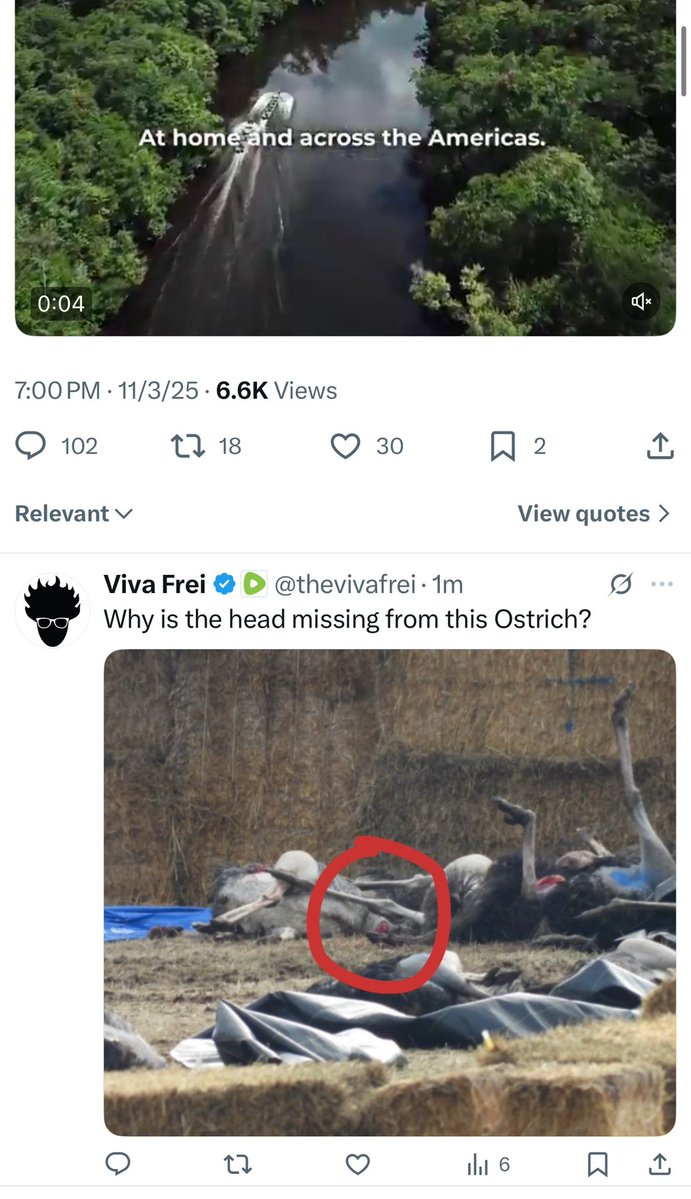The image size is (691, 1199).
Task: Share the main post via upload icon
Action: click(659, 446)
